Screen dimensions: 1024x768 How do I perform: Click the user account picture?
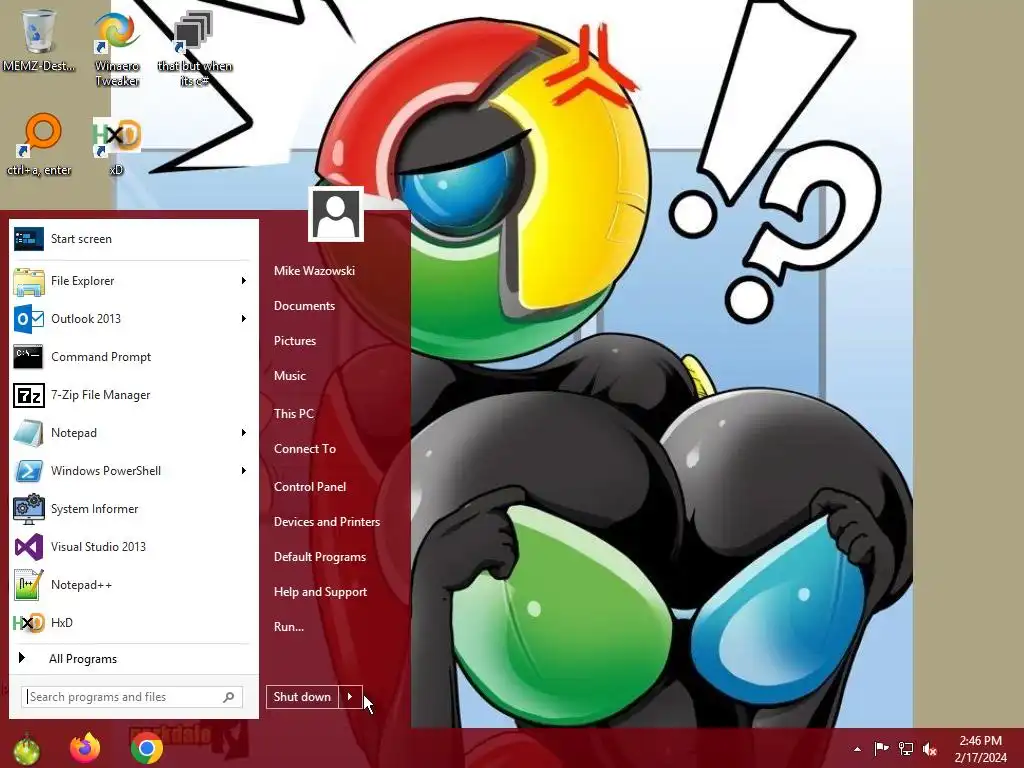pyautogui.click(x=336, y=214)
